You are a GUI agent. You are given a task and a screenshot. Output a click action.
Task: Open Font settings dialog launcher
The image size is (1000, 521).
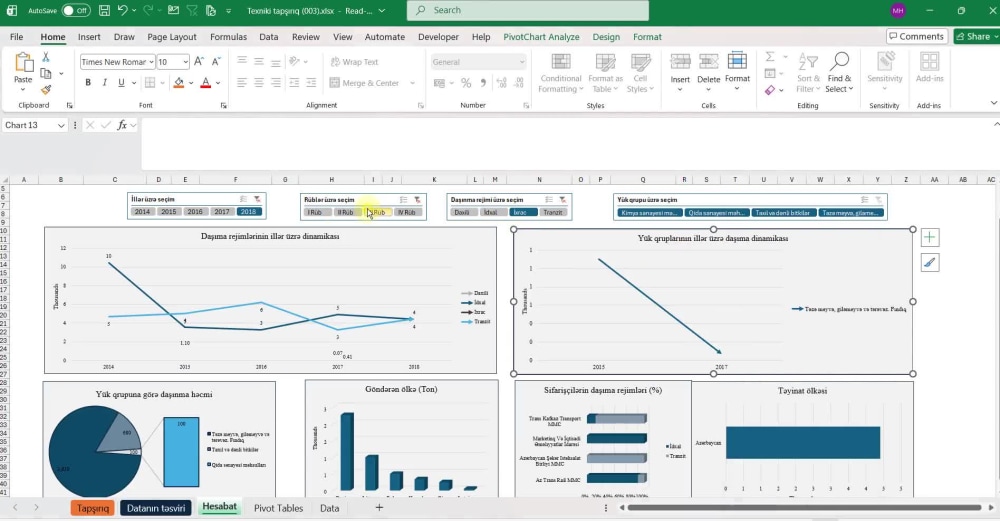tap(224, 106)
